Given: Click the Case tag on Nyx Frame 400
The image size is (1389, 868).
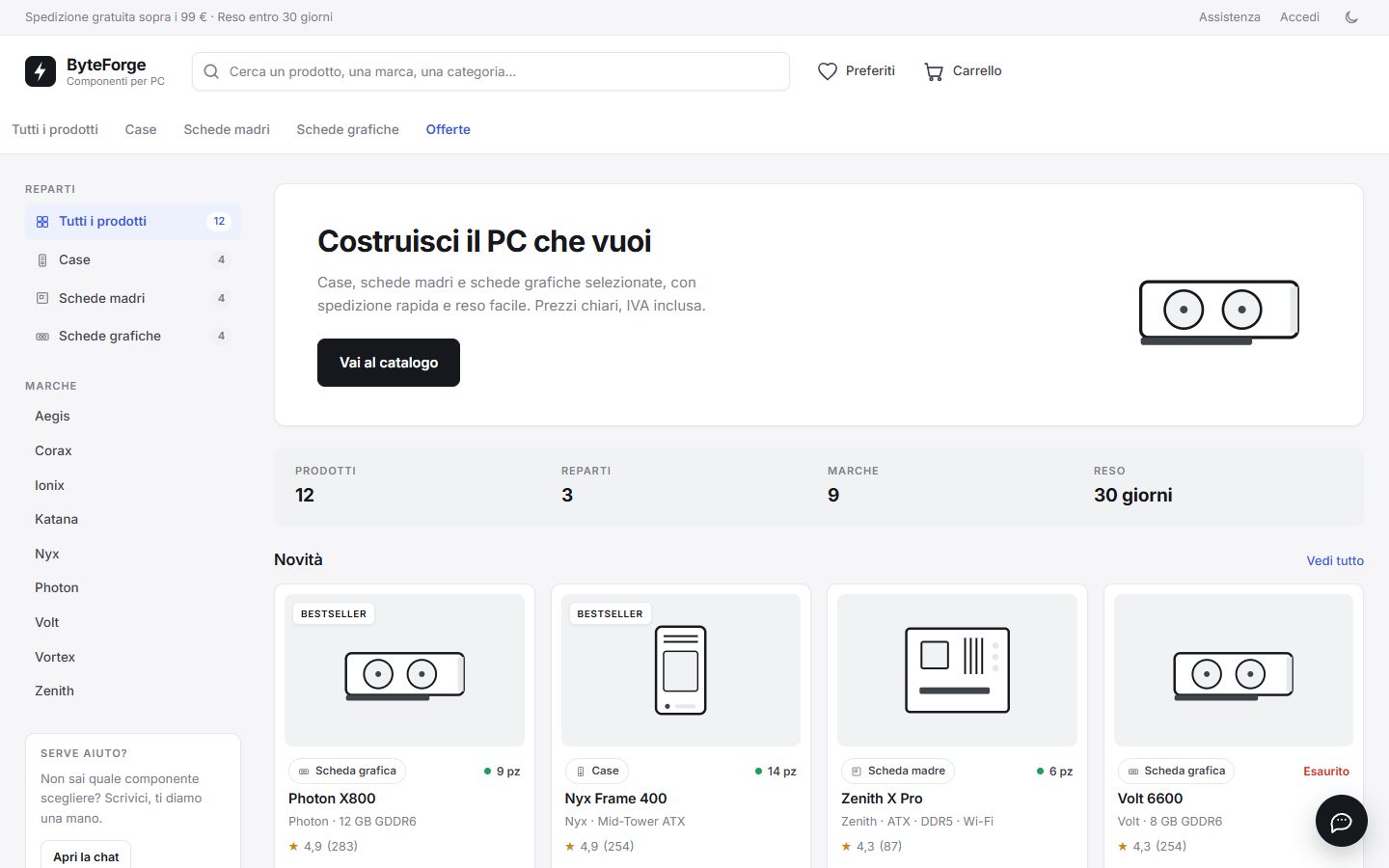Looking at the screenshot, I should (x=597, y=772).
